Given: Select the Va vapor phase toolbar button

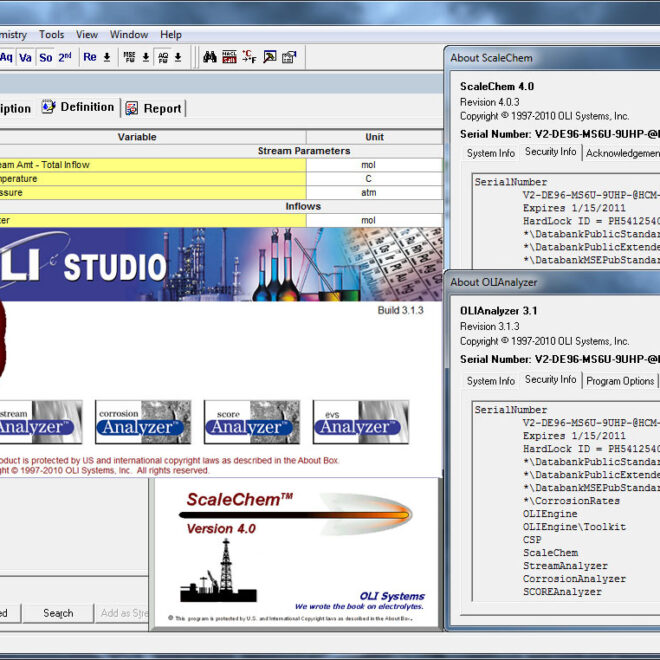Looking at the screenshot, I should tap(26, 57).
